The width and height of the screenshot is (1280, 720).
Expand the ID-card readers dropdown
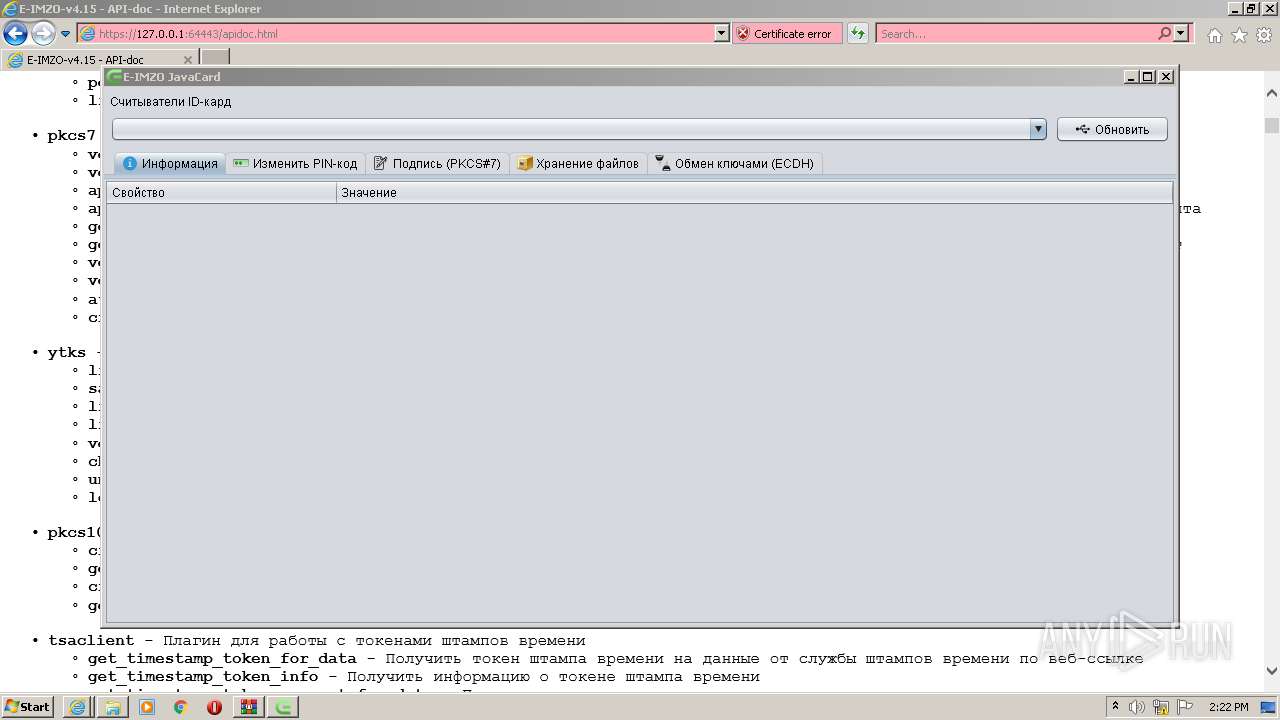(1038, 129)
